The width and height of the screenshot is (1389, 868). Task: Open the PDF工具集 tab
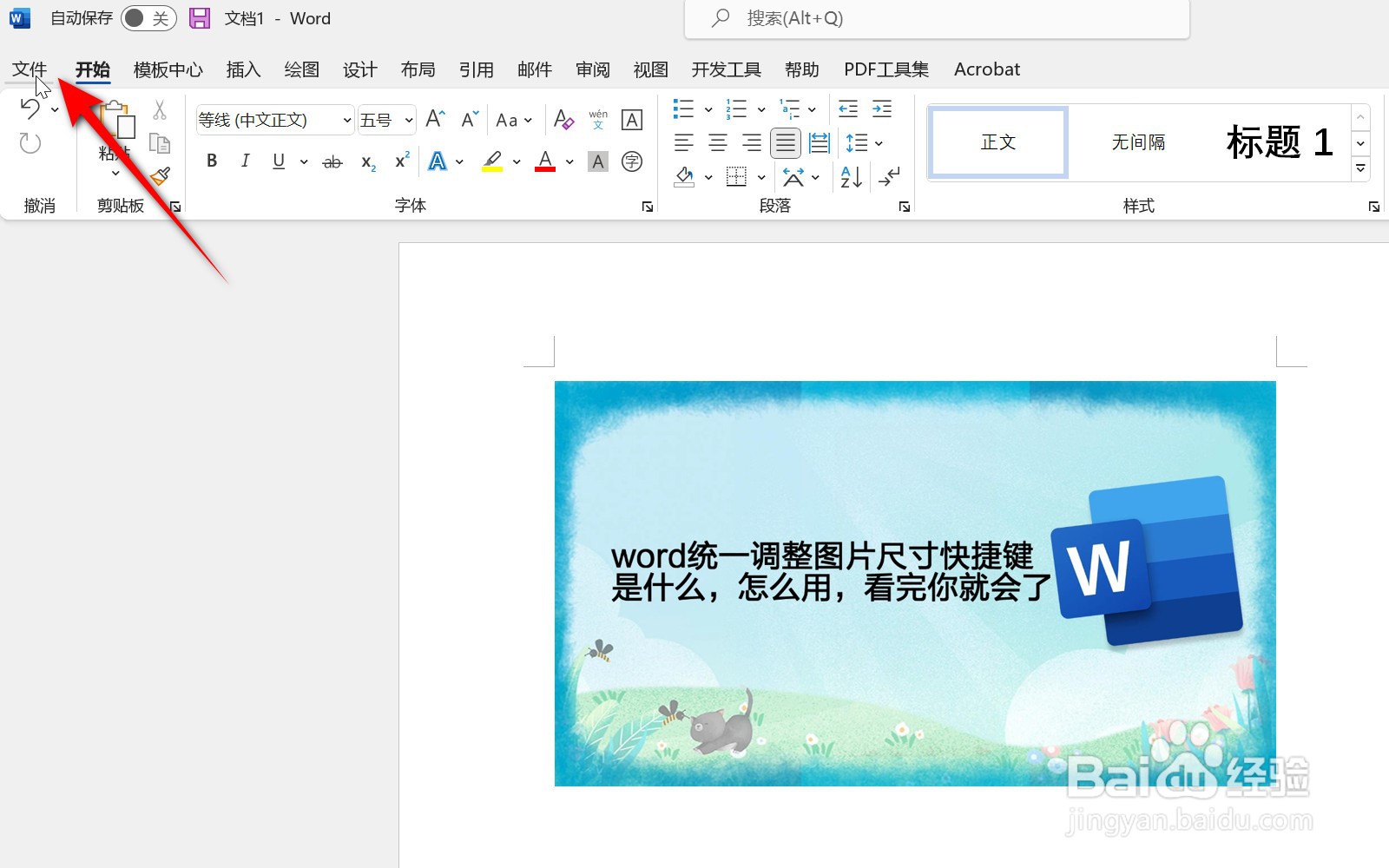(886, 69)
